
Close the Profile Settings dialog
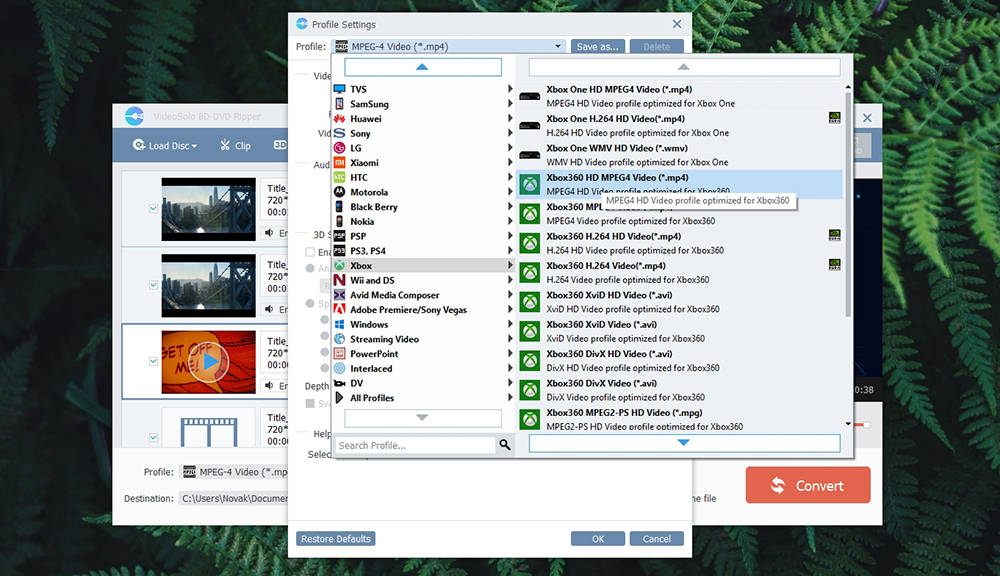677,24
